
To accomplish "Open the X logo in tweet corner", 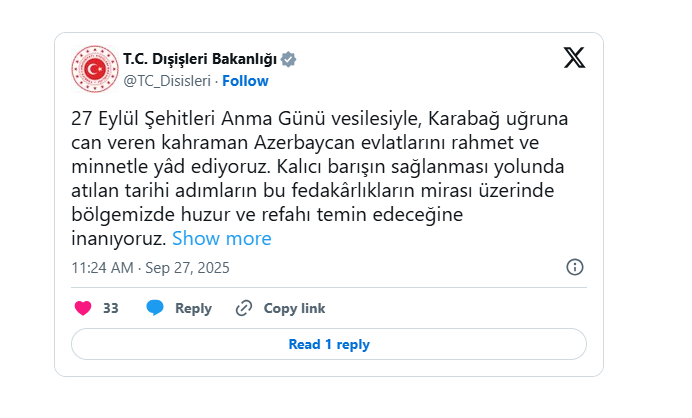I will click(574, 58).
